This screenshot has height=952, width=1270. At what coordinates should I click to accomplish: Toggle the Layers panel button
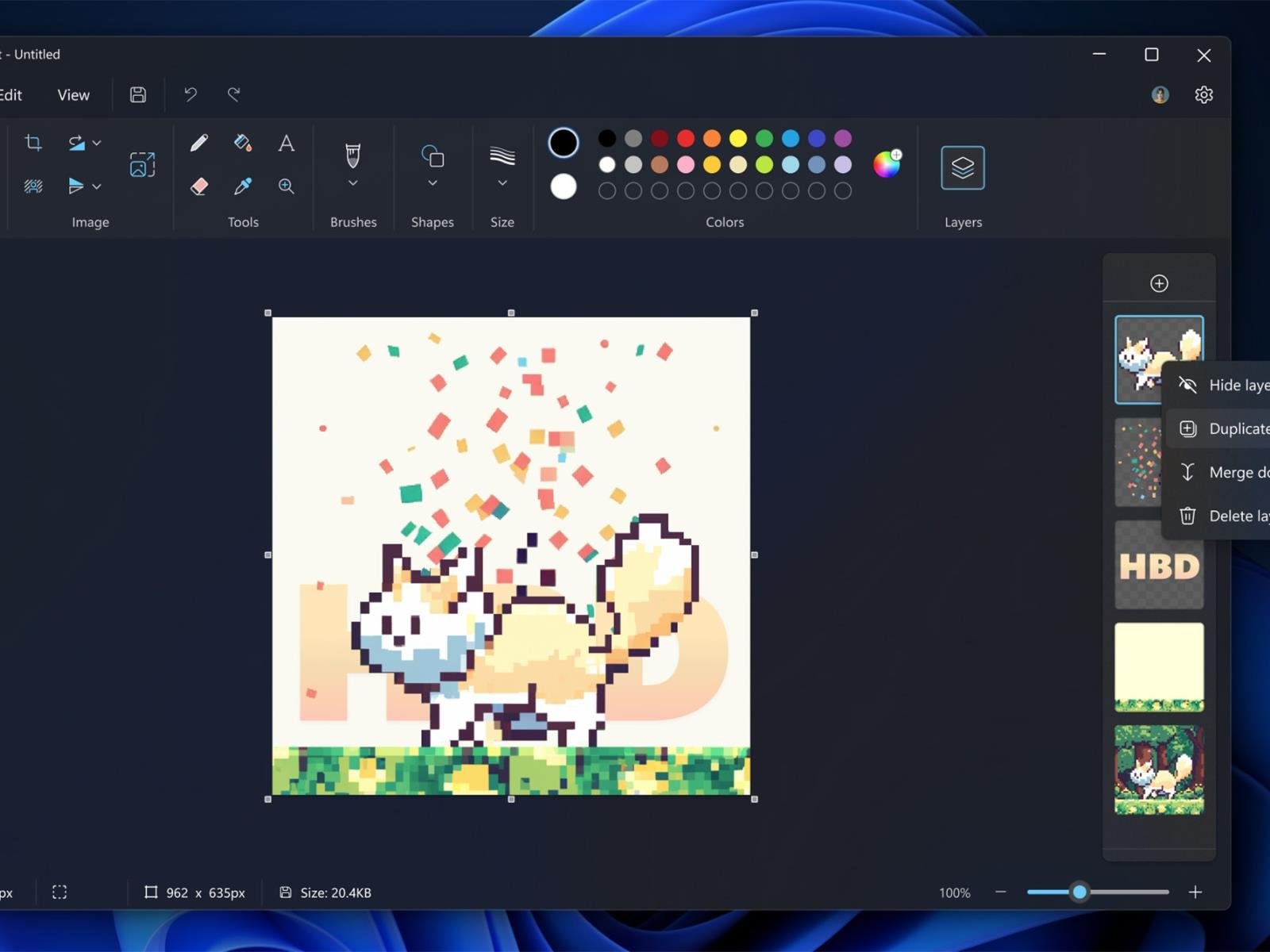tap(963, 167)
